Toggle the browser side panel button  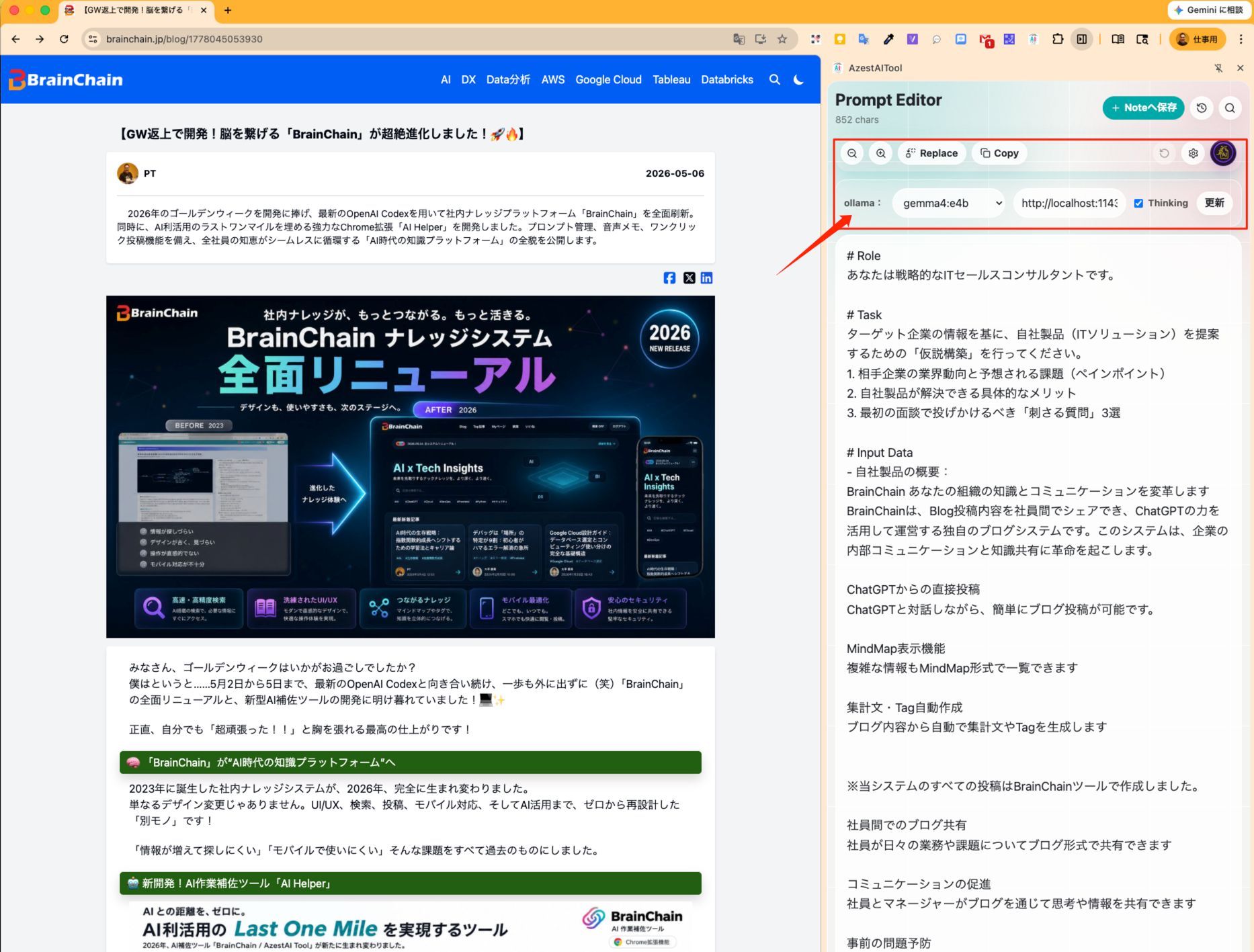pos(1082,39)
